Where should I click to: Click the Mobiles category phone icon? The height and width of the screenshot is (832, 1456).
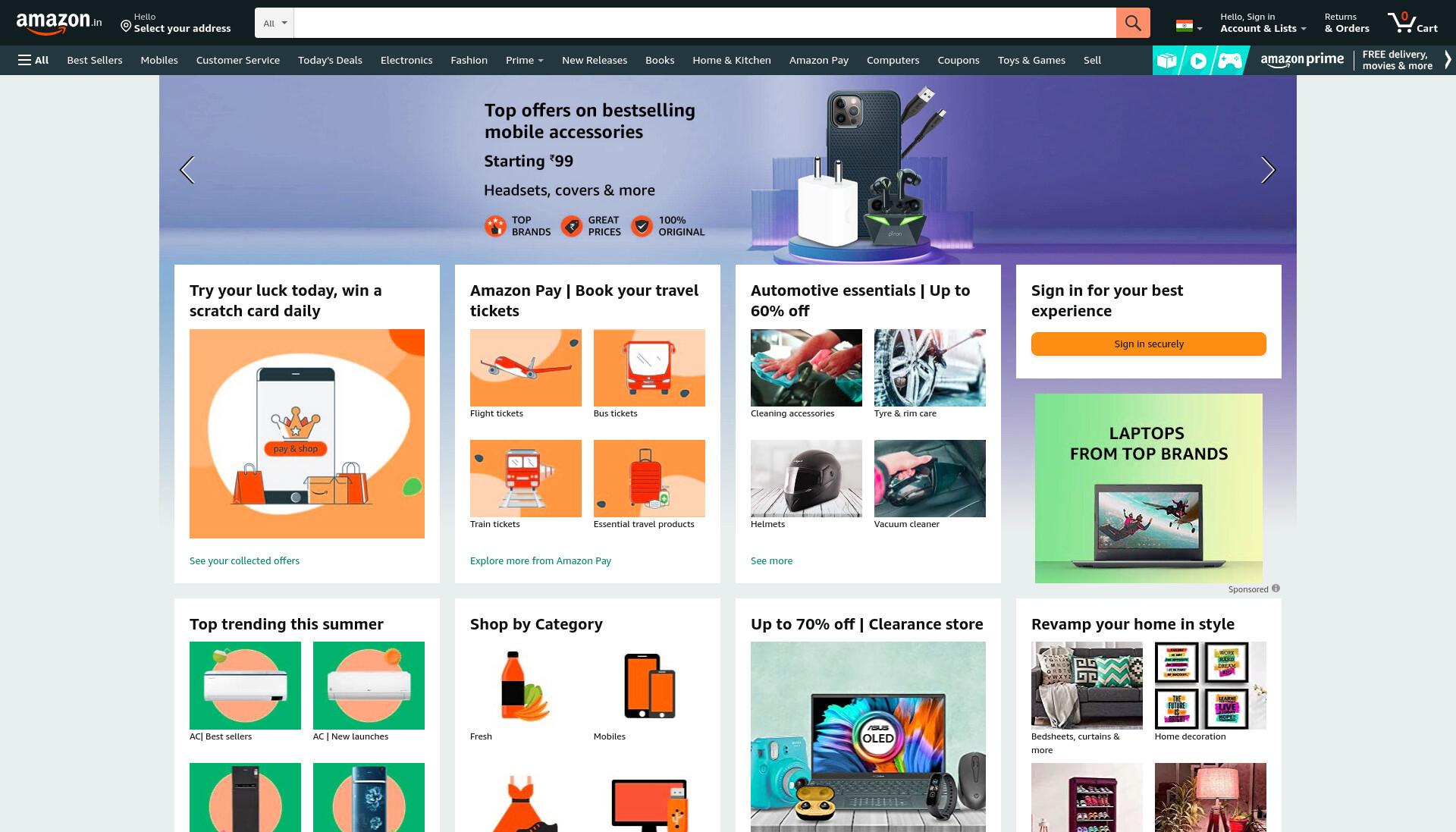[x=649, y=686]
